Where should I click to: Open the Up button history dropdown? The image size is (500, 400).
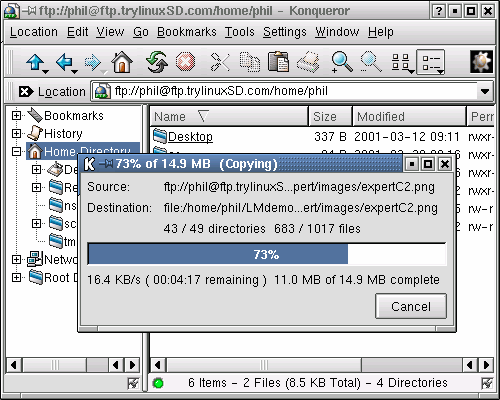click(x=46, y=71)
